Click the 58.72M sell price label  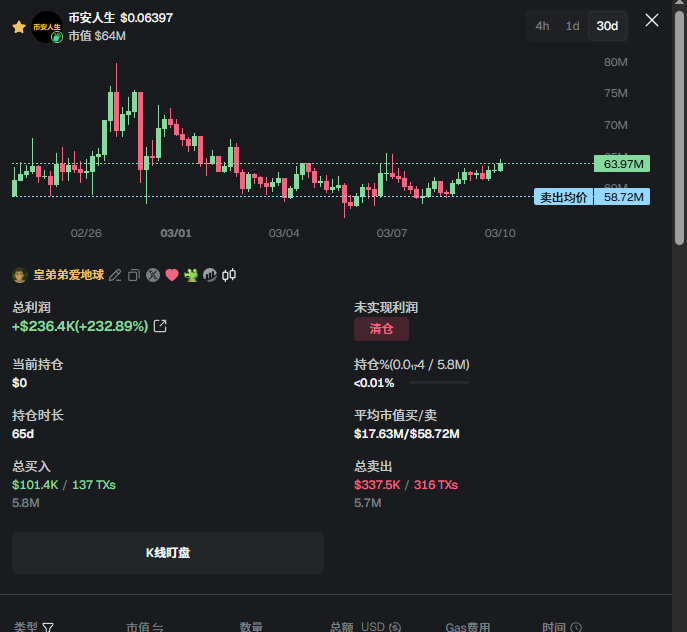click(x=622, y=197)
